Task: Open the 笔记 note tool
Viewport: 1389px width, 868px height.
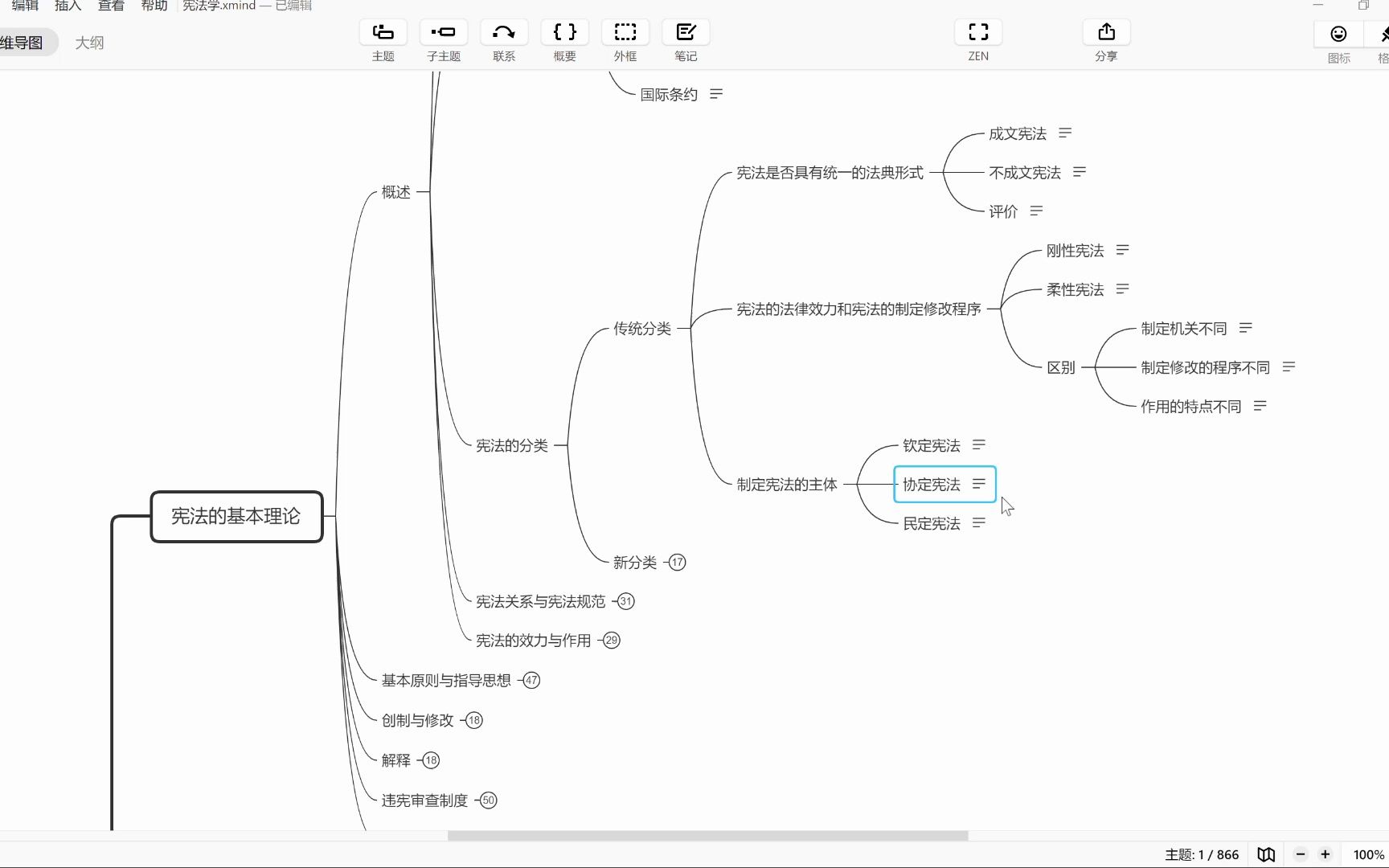Action: tap(686, 33)
